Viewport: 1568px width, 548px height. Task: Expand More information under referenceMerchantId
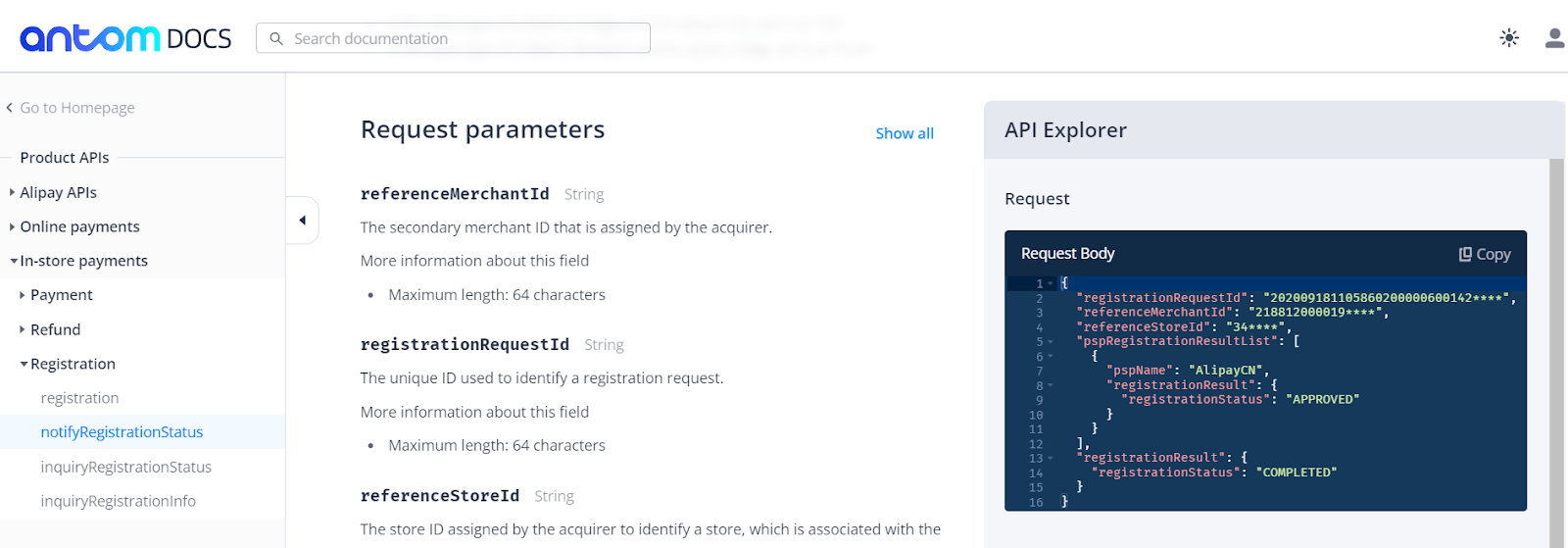(474, 261)
